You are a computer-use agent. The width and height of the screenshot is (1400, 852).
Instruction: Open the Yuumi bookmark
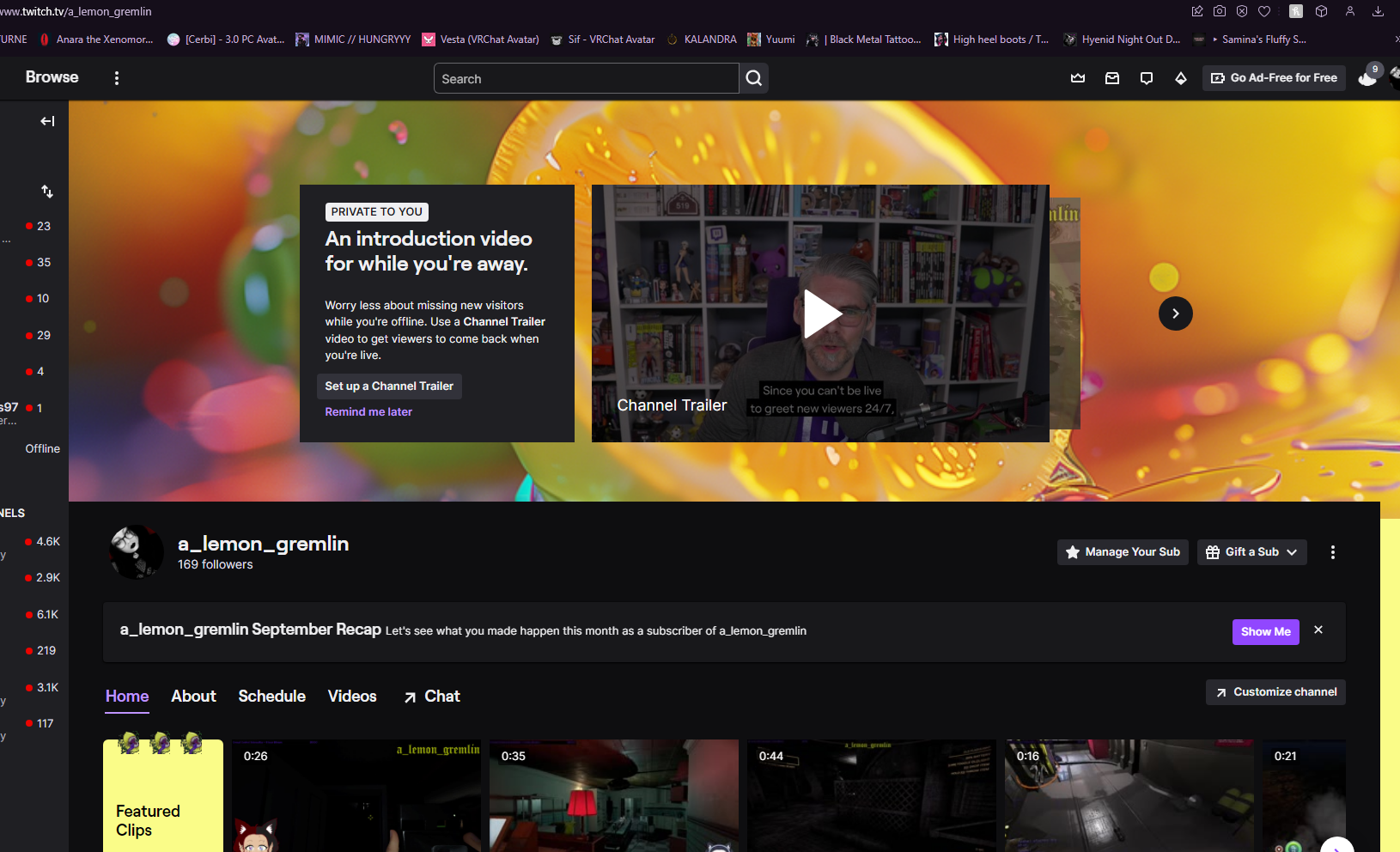[x=771, y=40]
